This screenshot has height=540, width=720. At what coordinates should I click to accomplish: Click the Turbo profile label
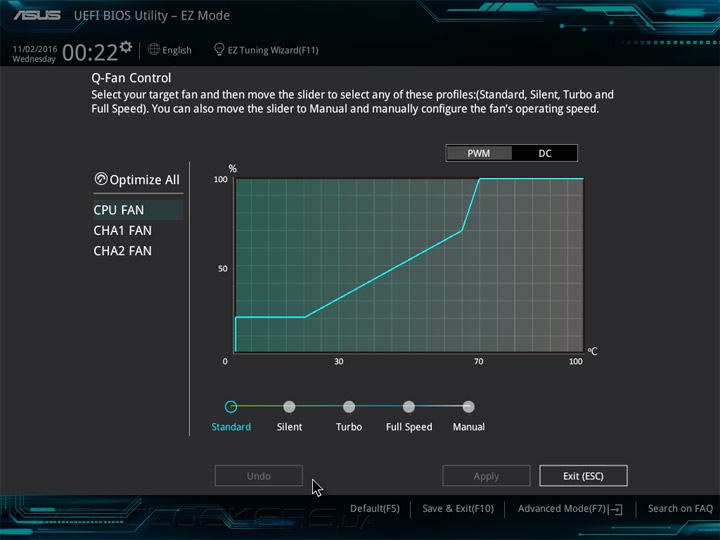click(349, 427)
